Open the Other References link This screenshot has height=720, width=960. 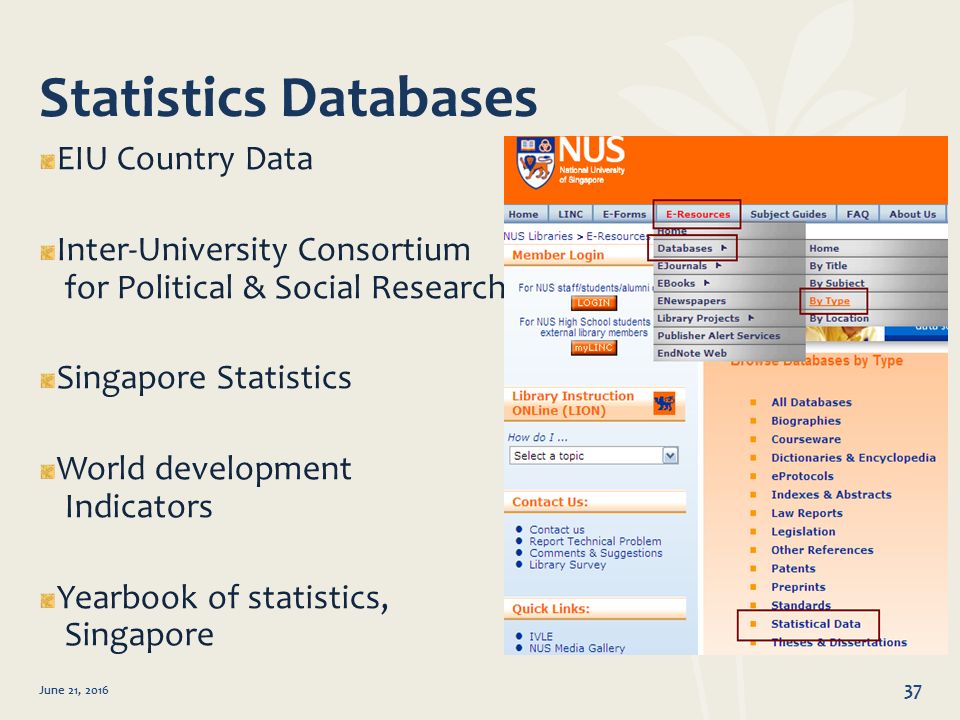point(822,550)
